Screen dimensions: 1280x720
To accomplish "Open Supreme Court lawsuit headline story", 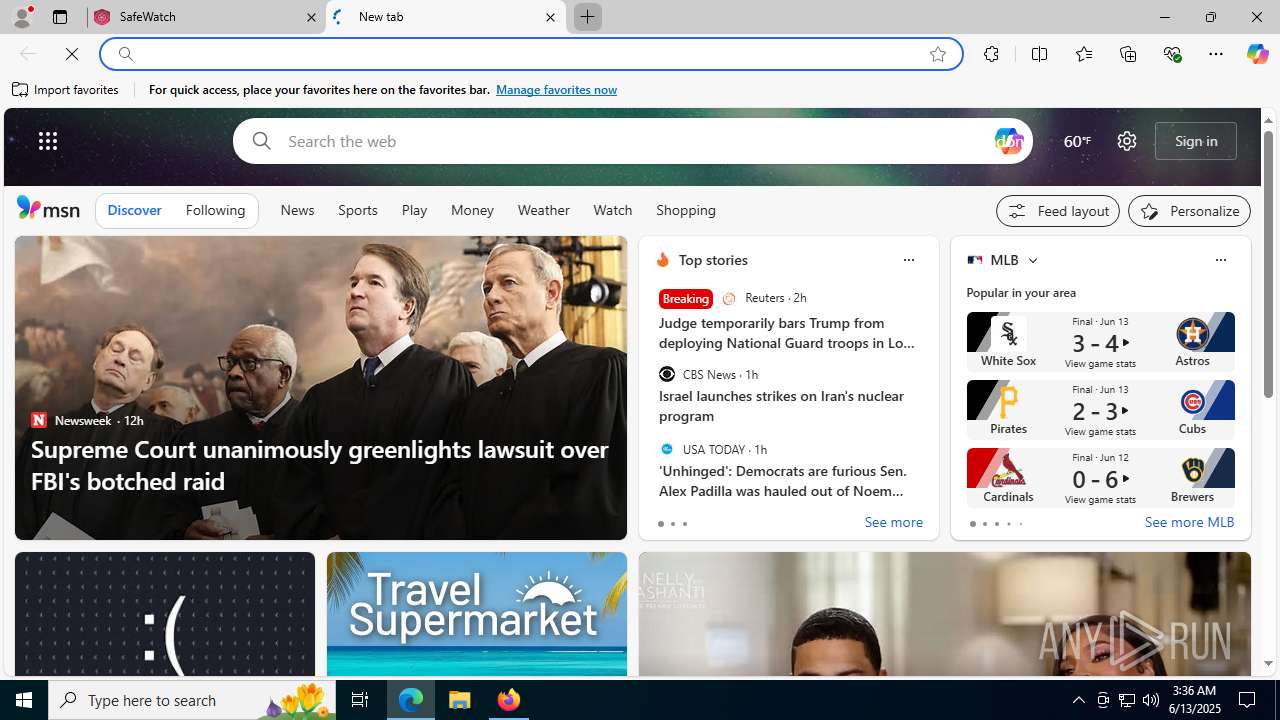I will pos(320,465).
